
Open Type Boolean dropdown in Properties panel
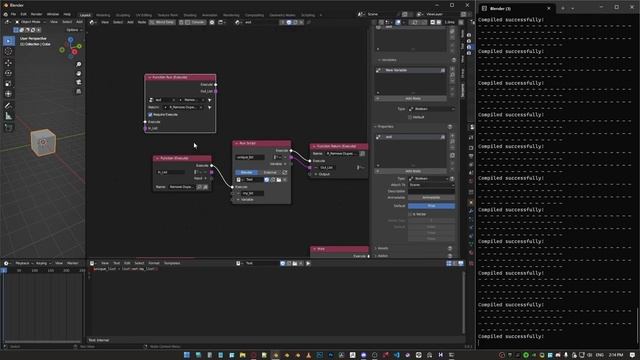(x=428, y=178)
